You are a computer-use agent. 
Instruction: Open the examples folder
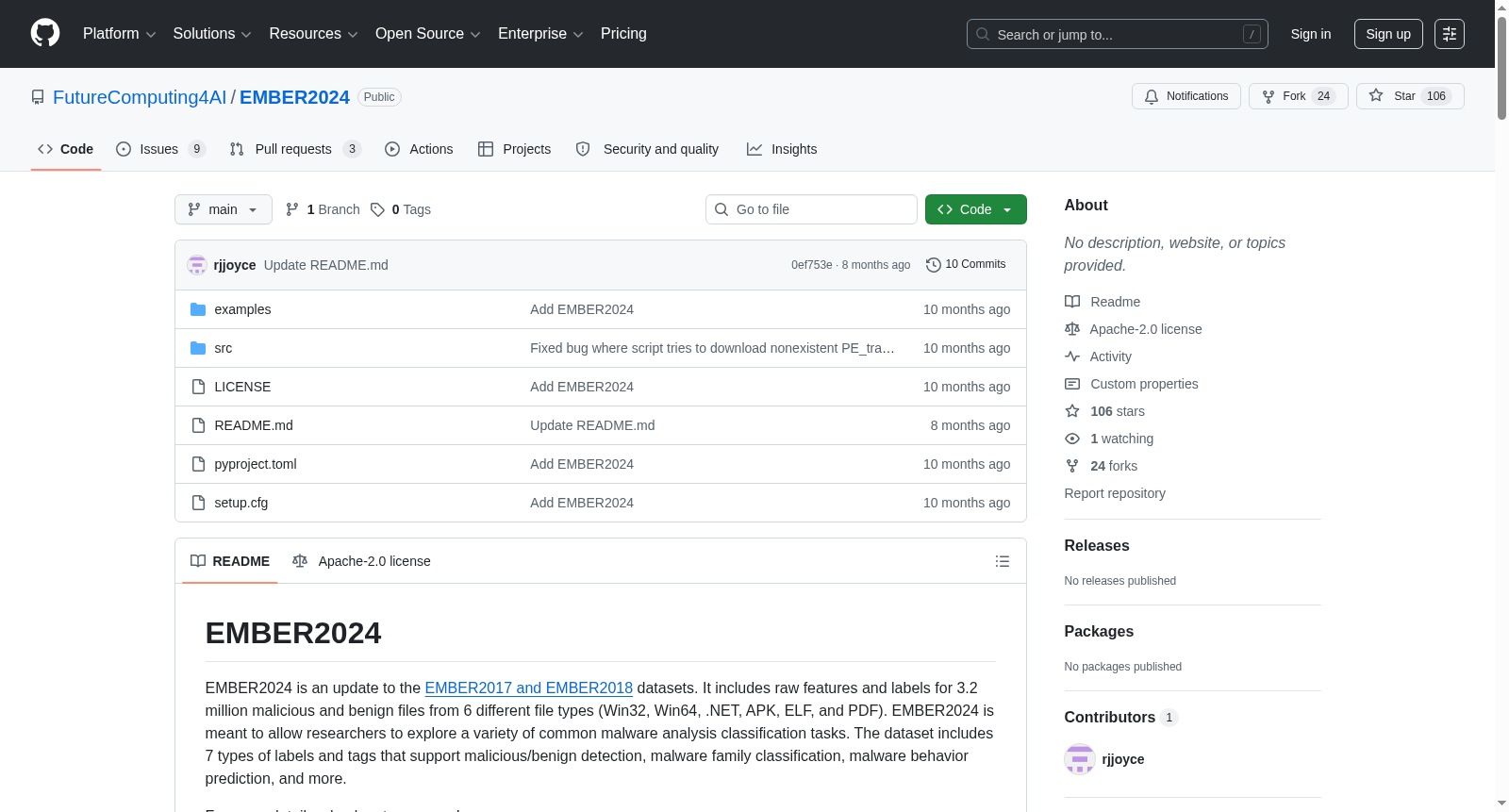tap(242, 309)
